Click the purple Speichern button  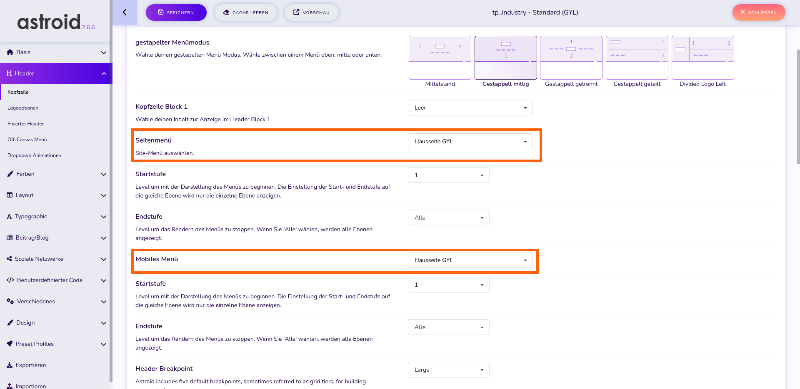point(176,12)
